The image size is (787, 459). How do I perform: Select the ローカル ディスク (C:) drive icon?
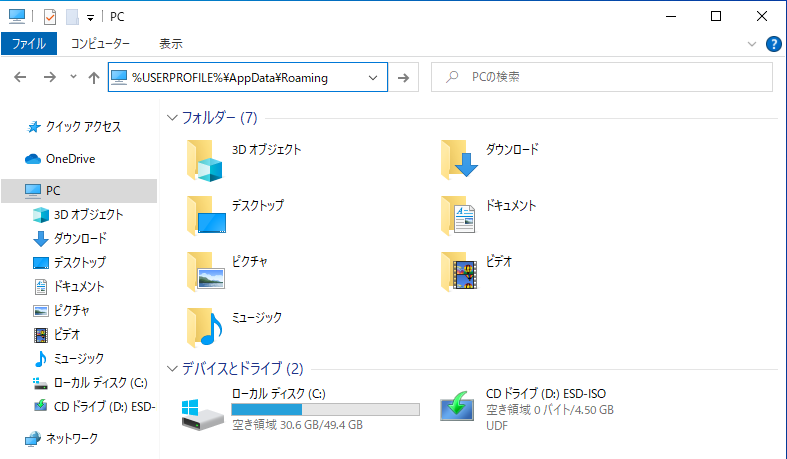tap(203, 409)
